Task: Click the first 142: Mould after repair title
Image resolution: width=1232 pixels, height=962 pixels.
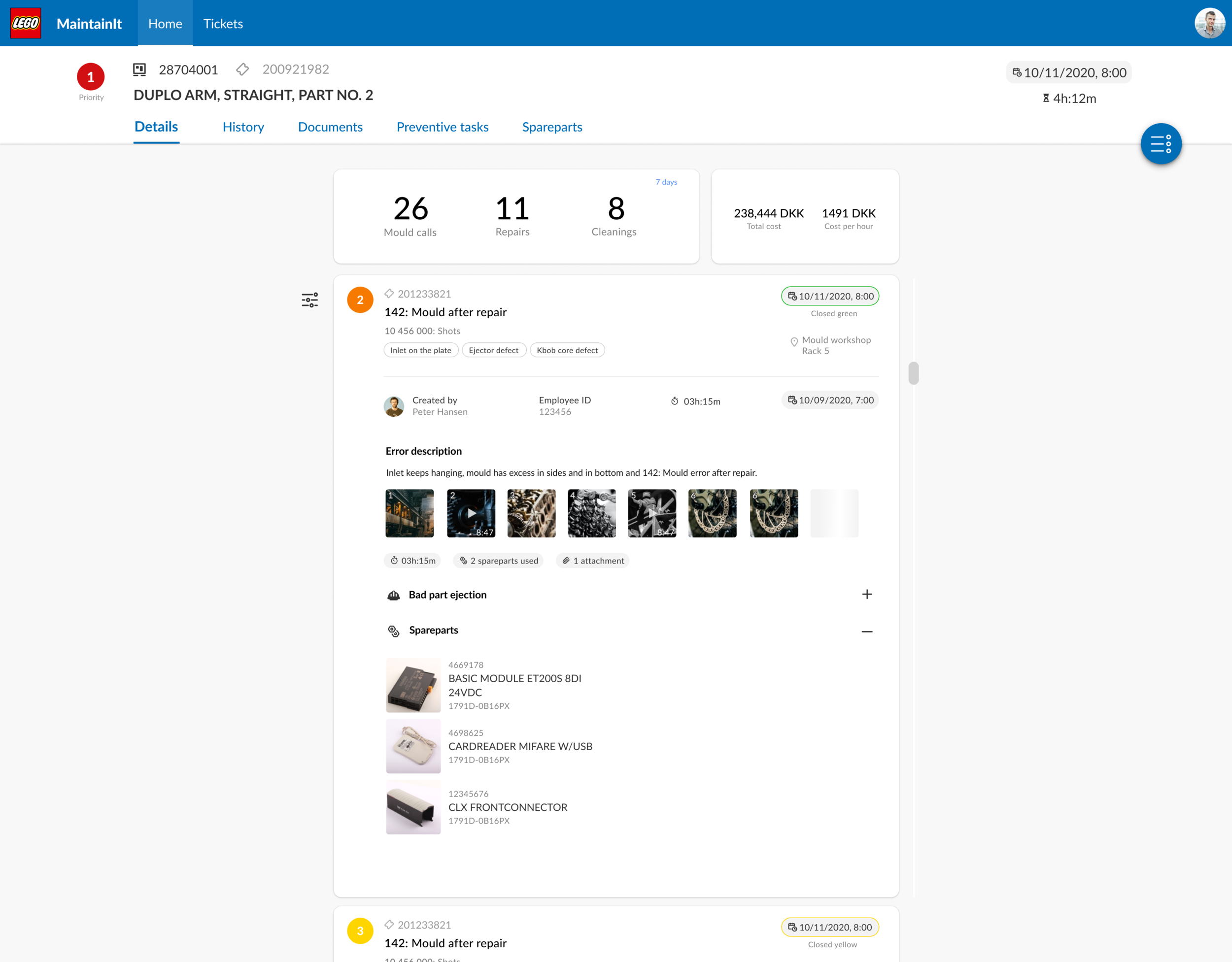Action: 445,312
